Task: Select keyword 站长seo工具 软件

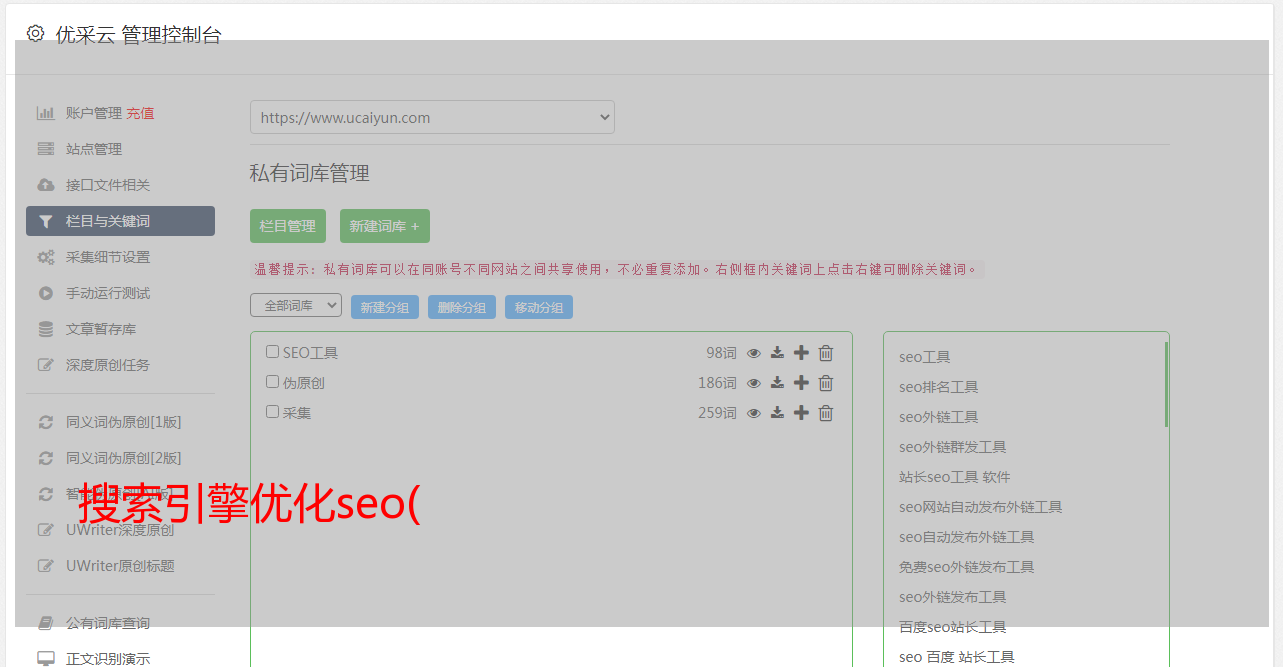Action: point(954,477)
